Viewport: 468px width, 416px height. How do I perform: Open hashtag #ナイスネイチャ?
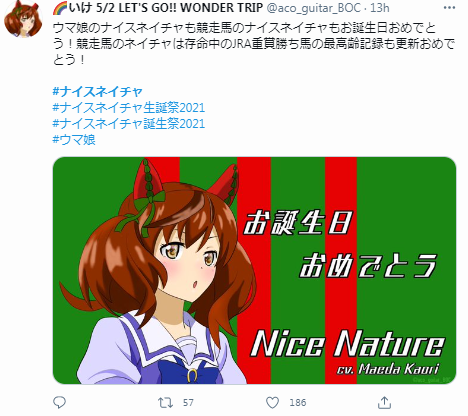click(x=98, y=91)
